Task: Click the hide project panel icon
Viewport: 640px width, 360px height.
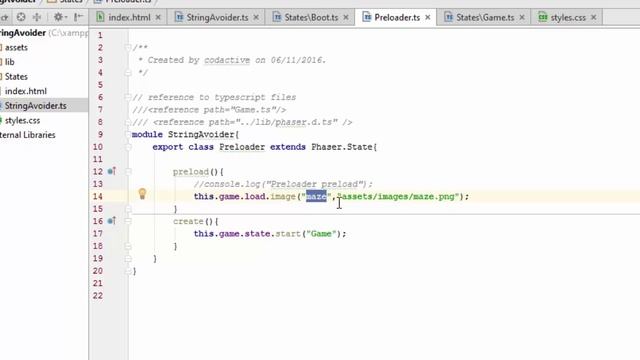Action: pyautogui.click(x=78, y=17)
